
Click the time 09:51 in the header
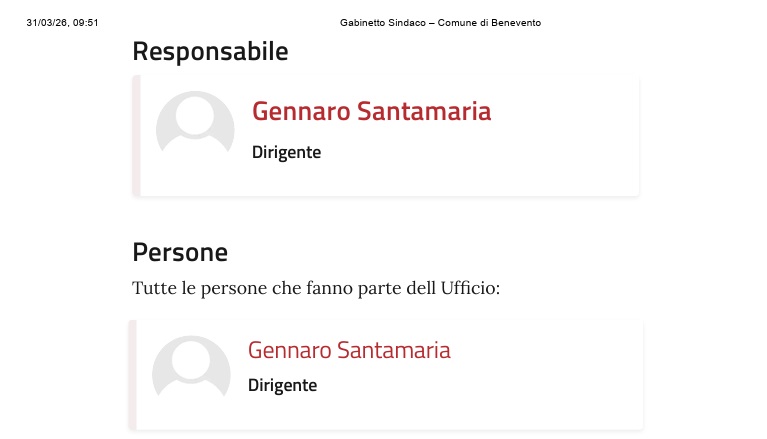(x=86, y=22)
